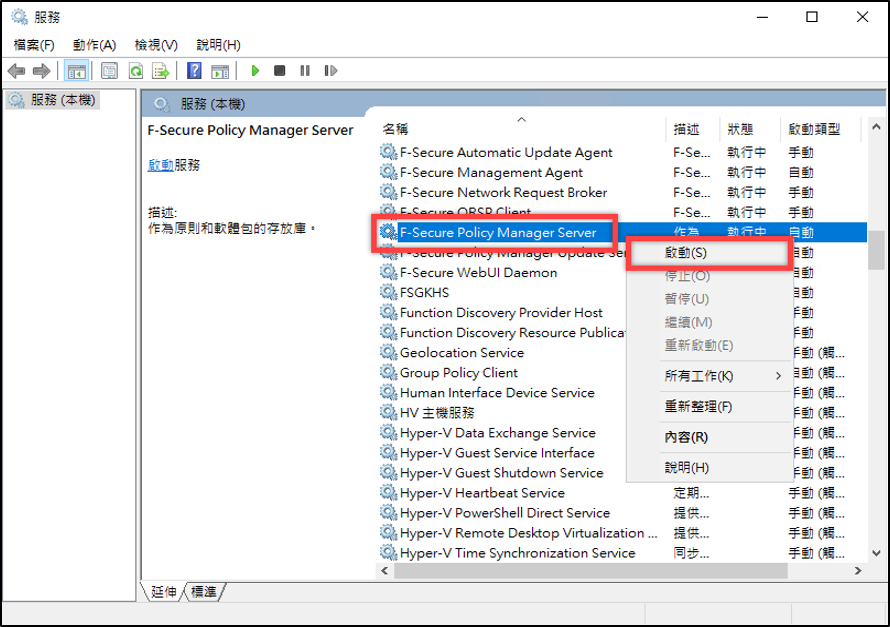Image resolution: width=890 pixels, height=627 pixels.
Task: Click gear icon of F-Secure Management Agent
Action: coord(388,172)
